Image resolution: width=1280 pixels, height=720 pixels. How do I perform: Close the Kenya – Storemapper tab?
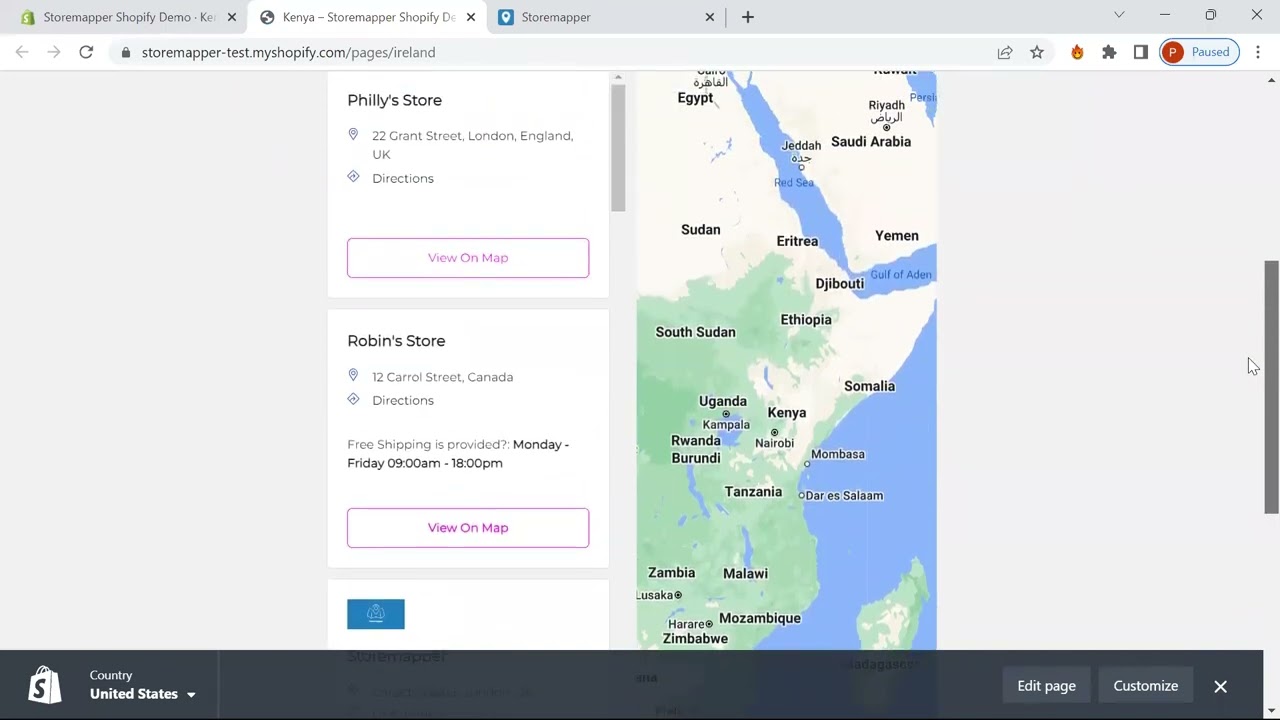(x=471, y=17)
